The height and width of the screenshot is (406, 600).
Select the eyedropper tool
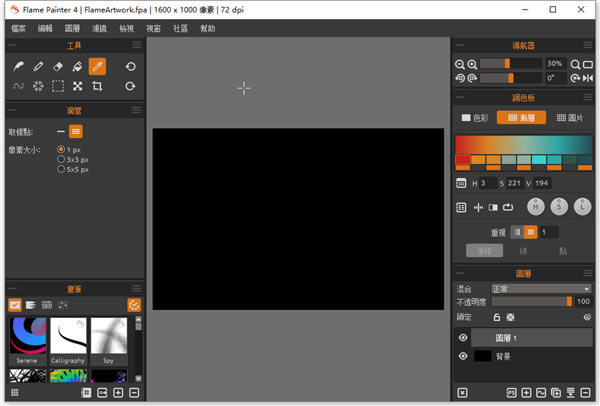point(97,66)
